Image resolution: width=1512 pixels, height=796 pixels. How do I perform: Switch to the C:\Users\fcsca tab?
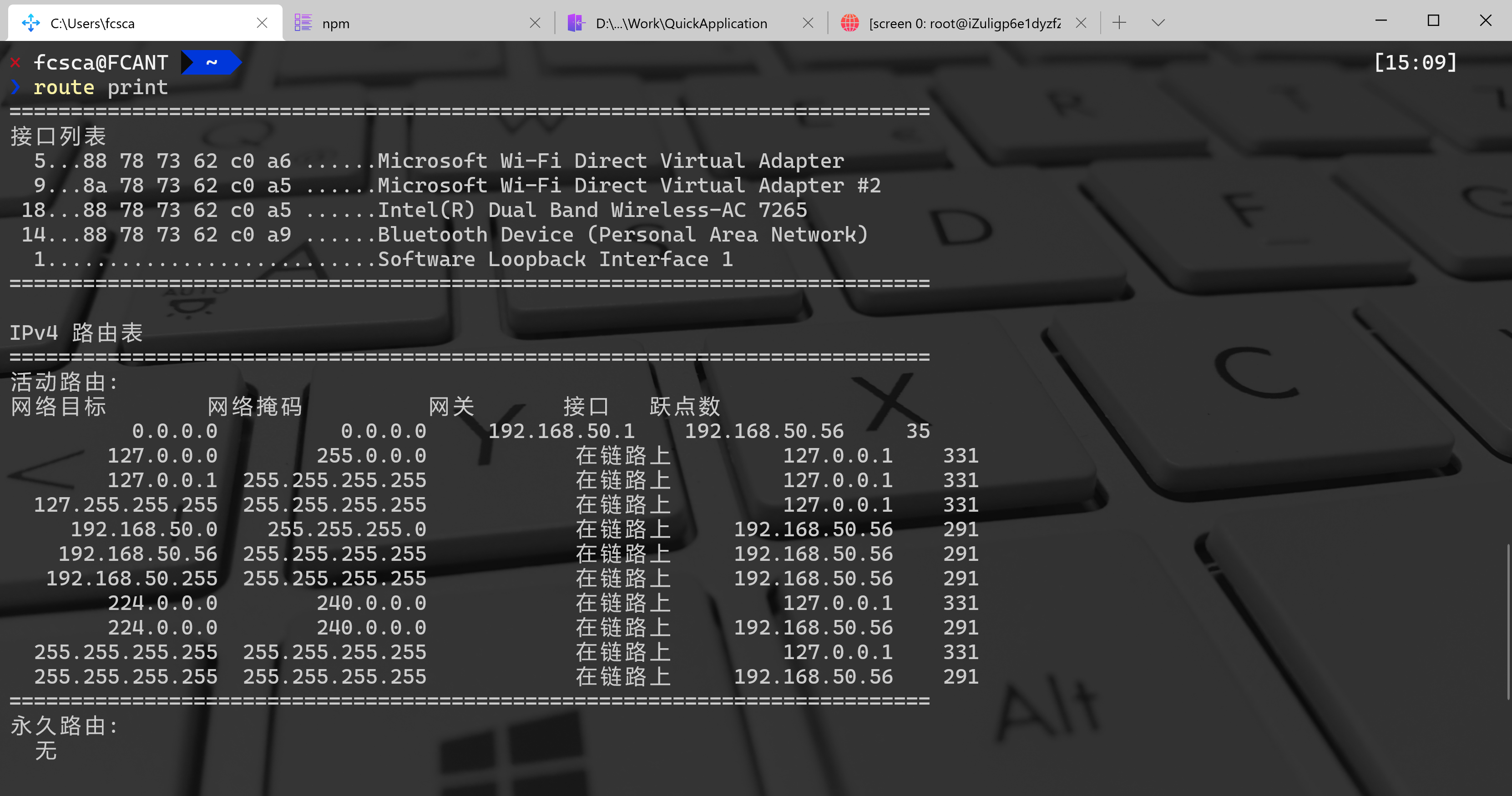[144, 23]
